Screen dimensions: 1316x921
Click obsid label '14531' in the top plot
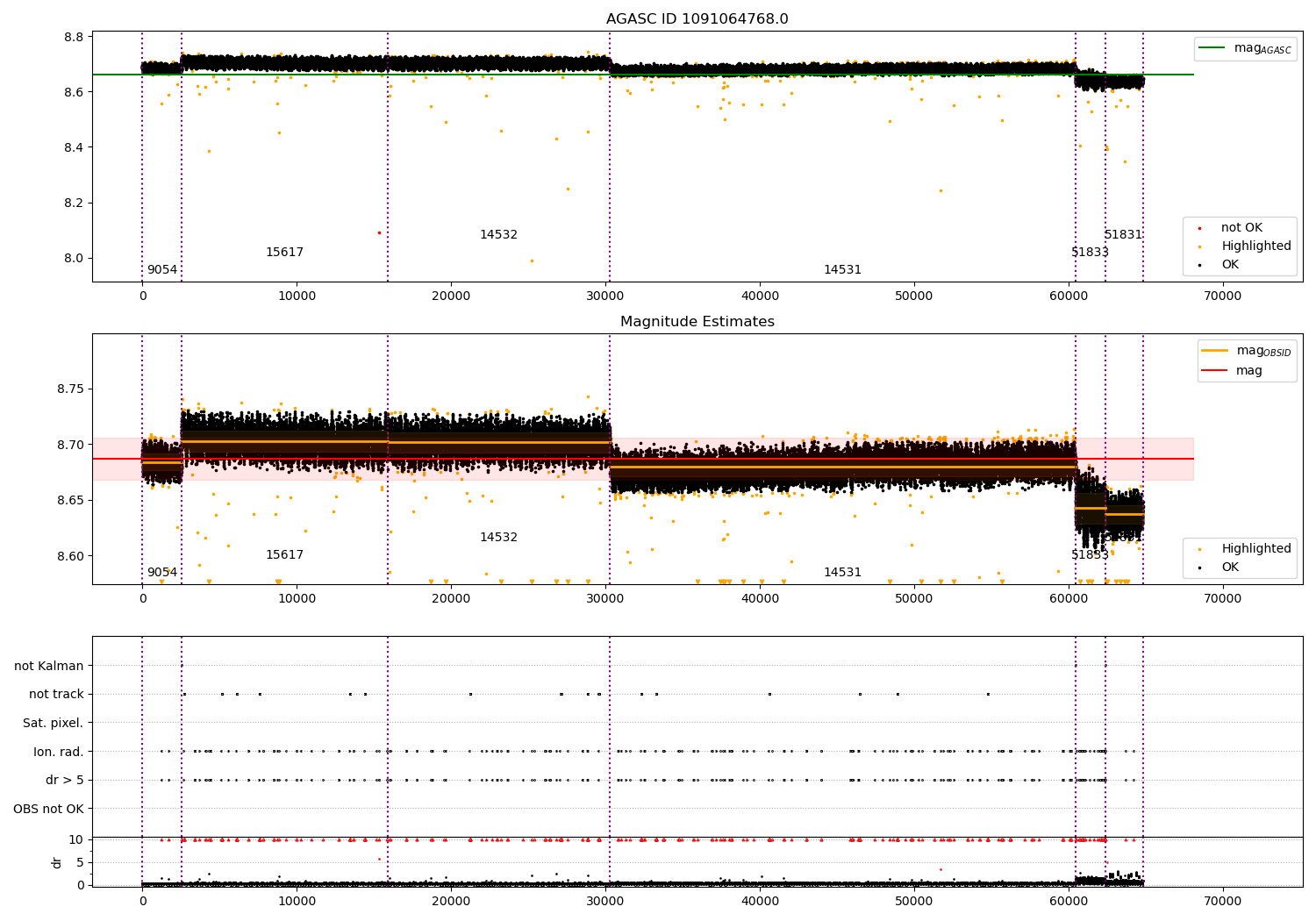point(842,269)
